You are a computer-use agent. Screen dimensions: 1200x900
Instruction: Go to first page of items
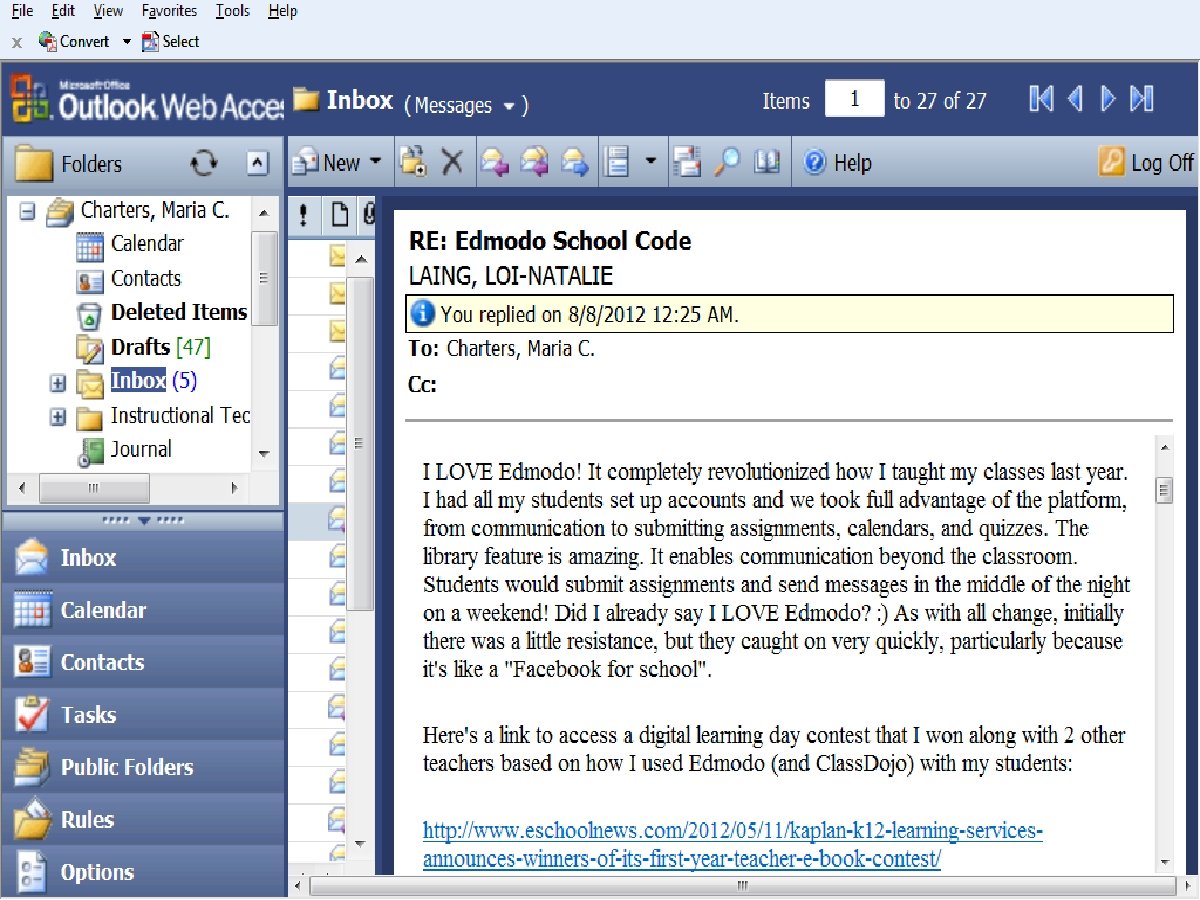point(1041,99)
